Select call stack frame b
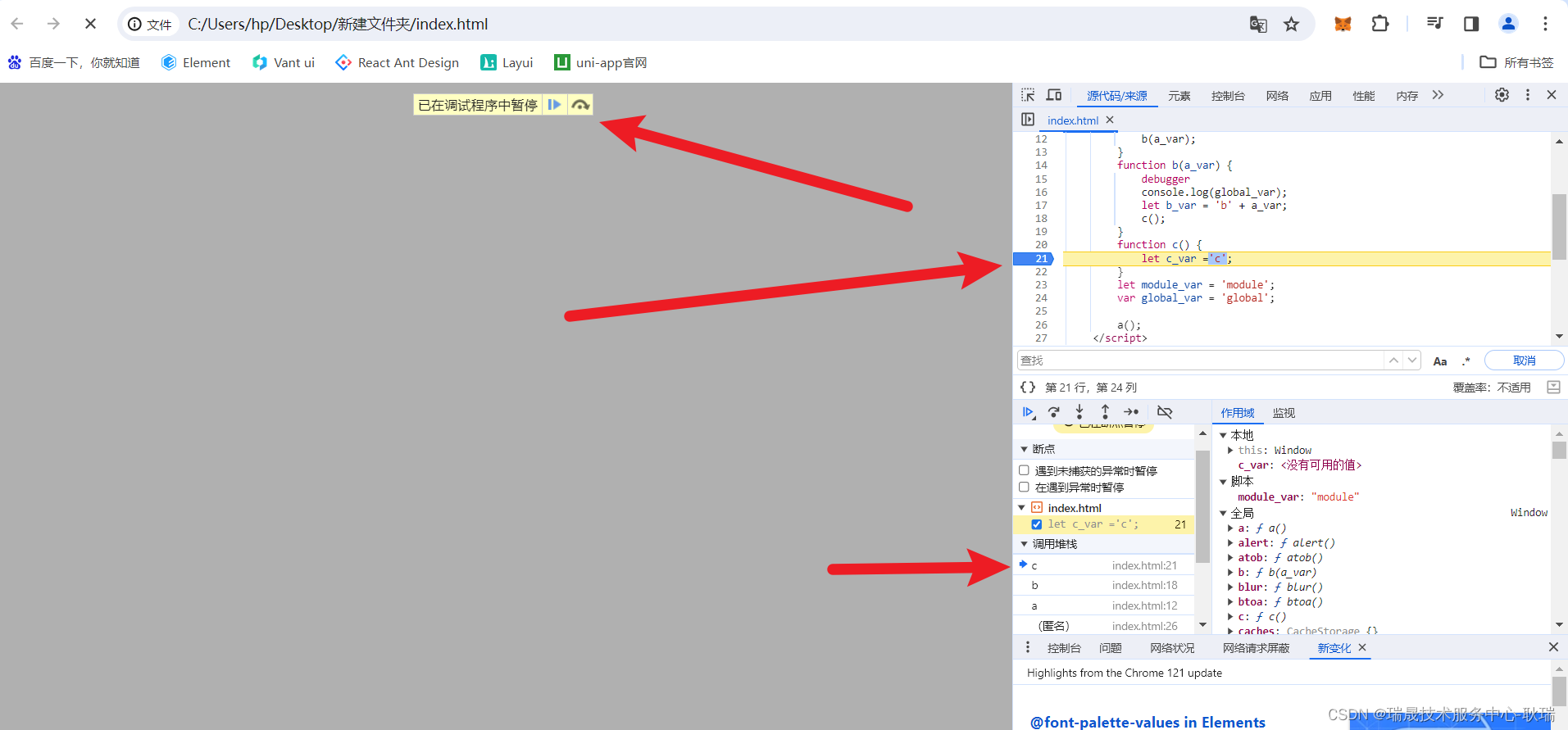The height and width of the screenshot is (730, 1568). [1104, 585]
